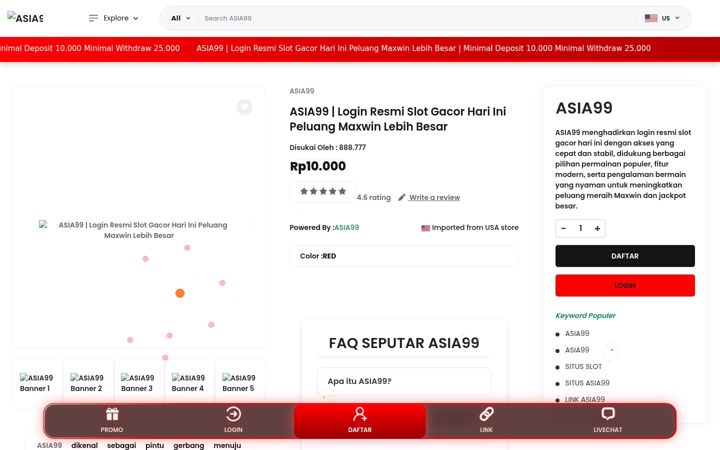Click the 4.6 rating text
Image resolution: width=720 pixels, height=450 pixels.
point(374,197)
